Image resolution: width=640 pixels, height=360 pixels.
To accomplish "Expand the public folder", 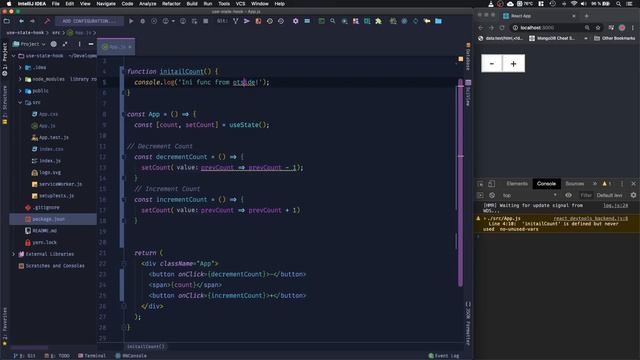I will click(20, 91).
